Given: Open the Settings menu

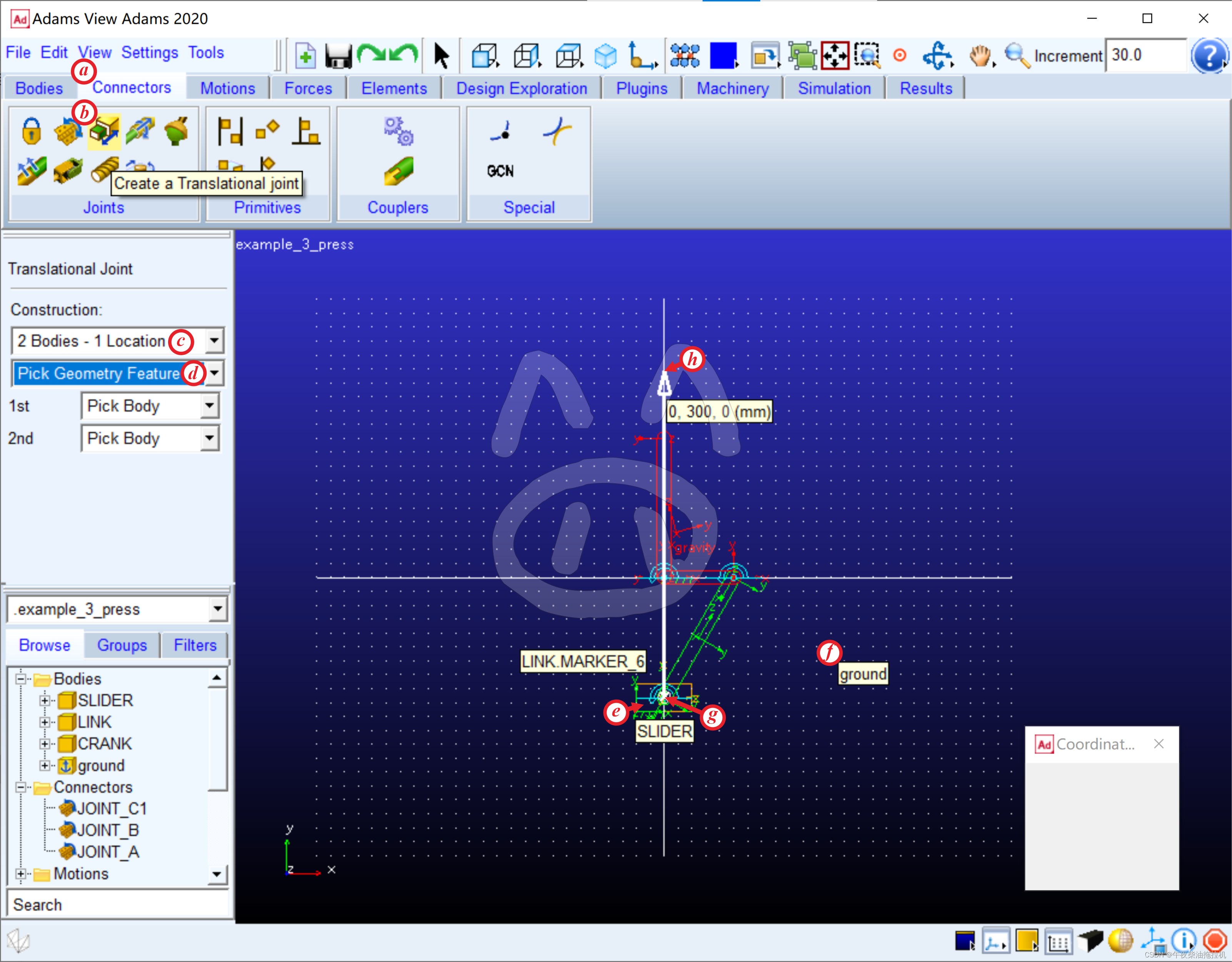Looking at the screenshot, I should [150, 52].
